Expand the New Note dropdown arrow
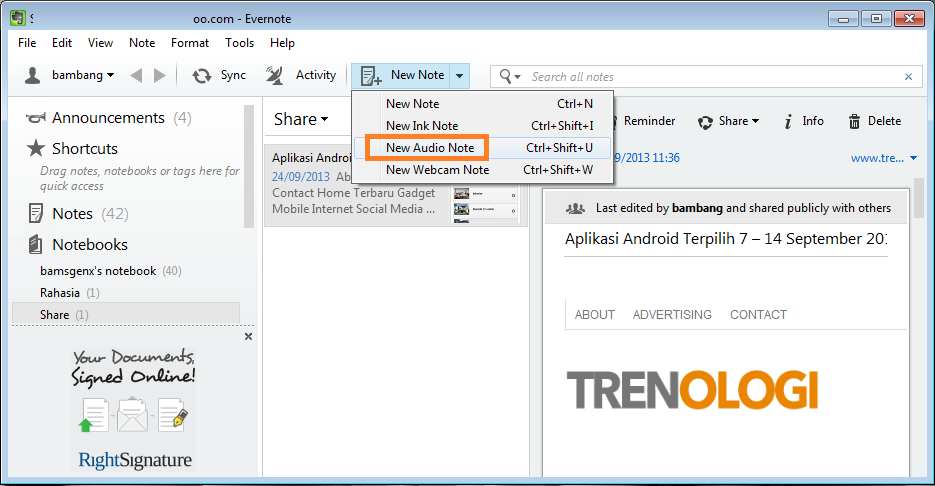This screenshot has width=935, height=486. tap(459, 76)
